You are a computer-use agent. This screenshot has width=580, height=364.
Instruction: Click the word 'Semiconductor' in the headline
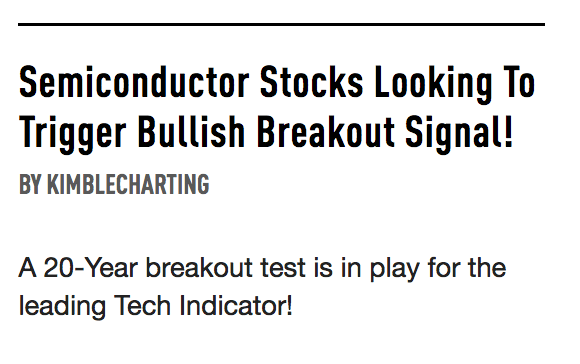pyautogui.click(x=134, y=82)
